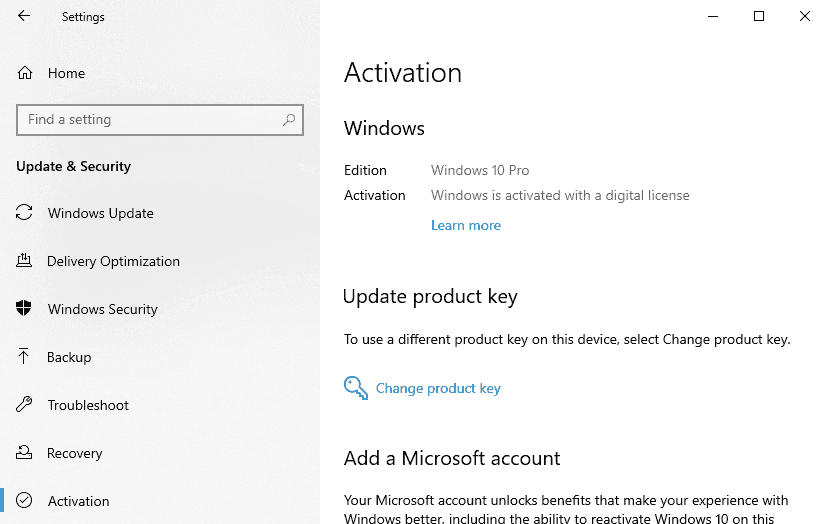Click the 'To use a different product key' sentence
Screen dimensions: 828x524
click(x=567, y=339)
